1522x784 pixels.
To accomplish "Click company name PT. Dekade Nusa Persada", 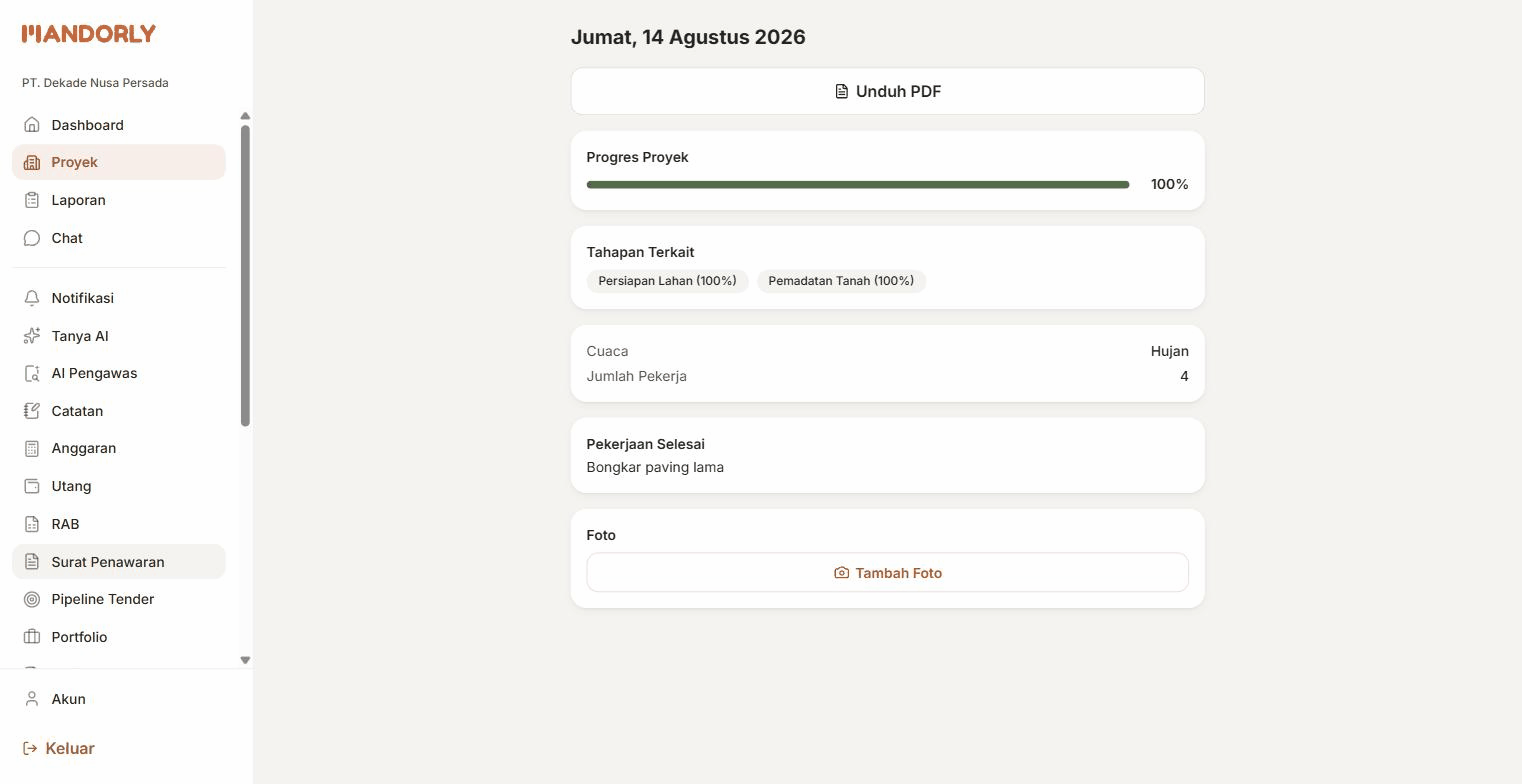I will coord(95,83).
